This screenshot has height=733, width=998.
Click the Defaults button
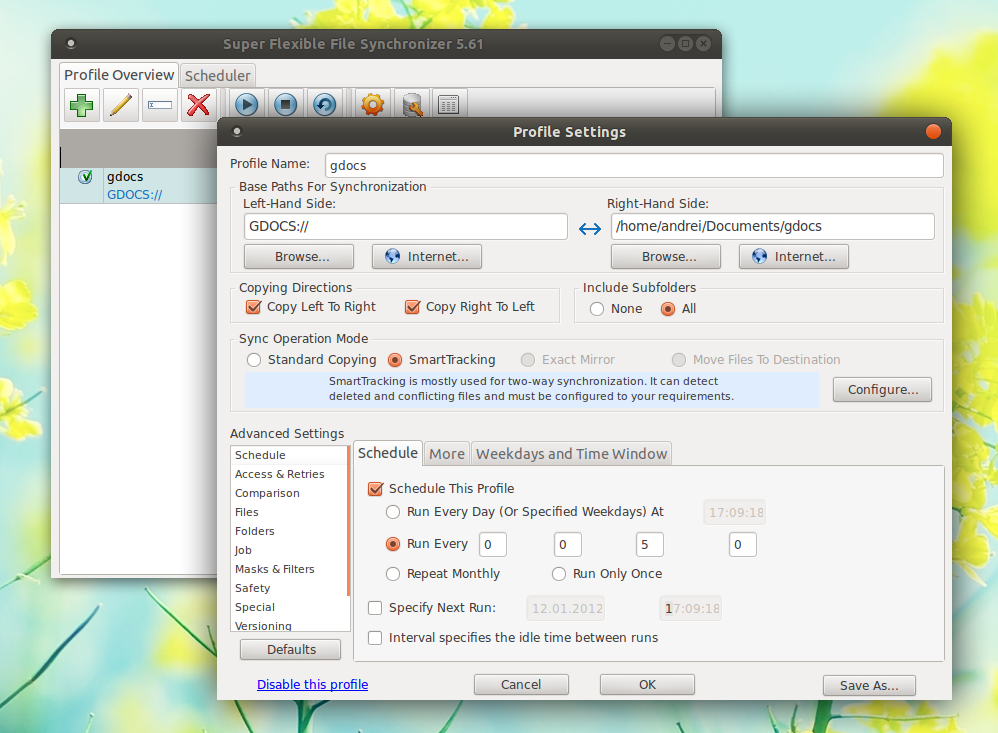(291, 650)
